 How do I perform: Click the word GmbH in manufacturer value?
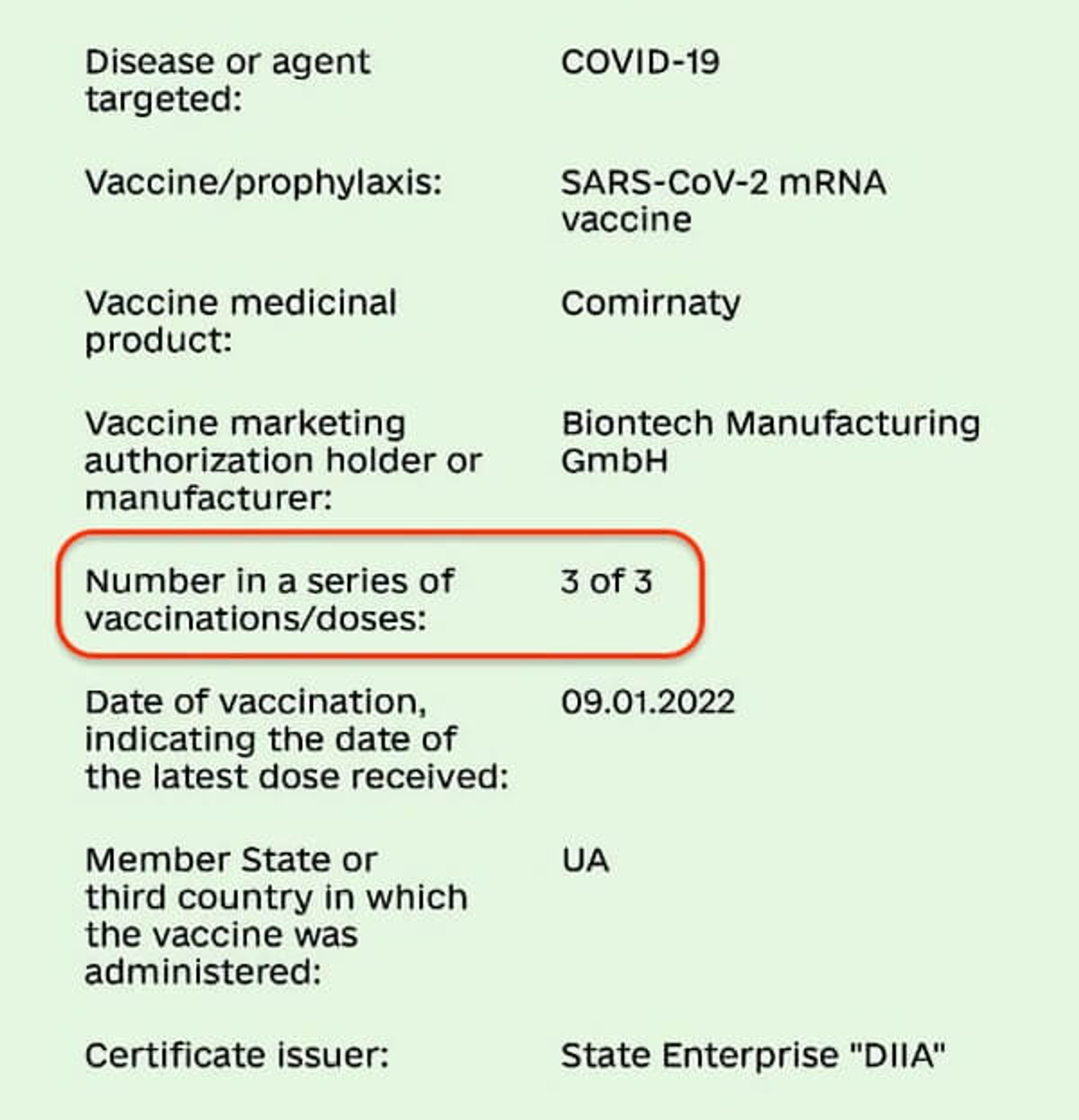[x=614, y=461]
